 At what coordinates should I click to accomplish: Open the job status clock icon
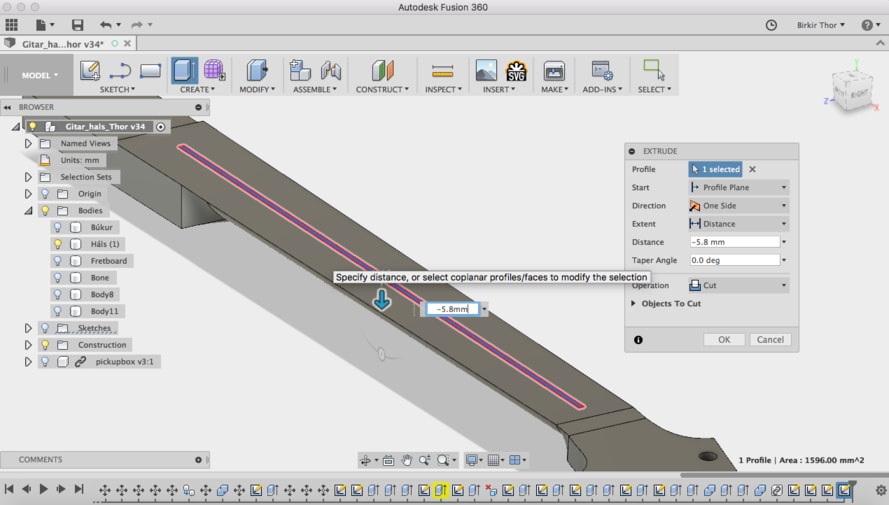(x=771, y=25)
